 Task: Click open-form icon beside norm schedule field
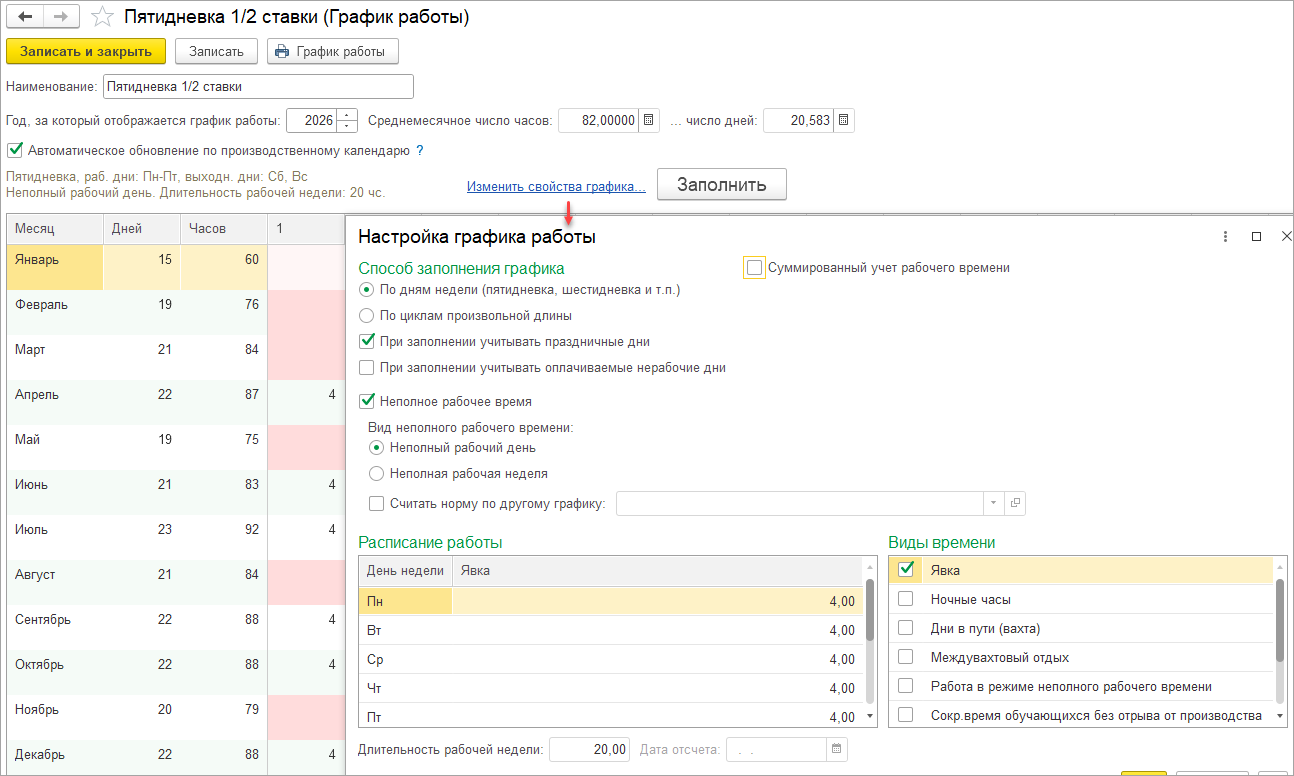pyautogui.click(x=1015, y=503)
